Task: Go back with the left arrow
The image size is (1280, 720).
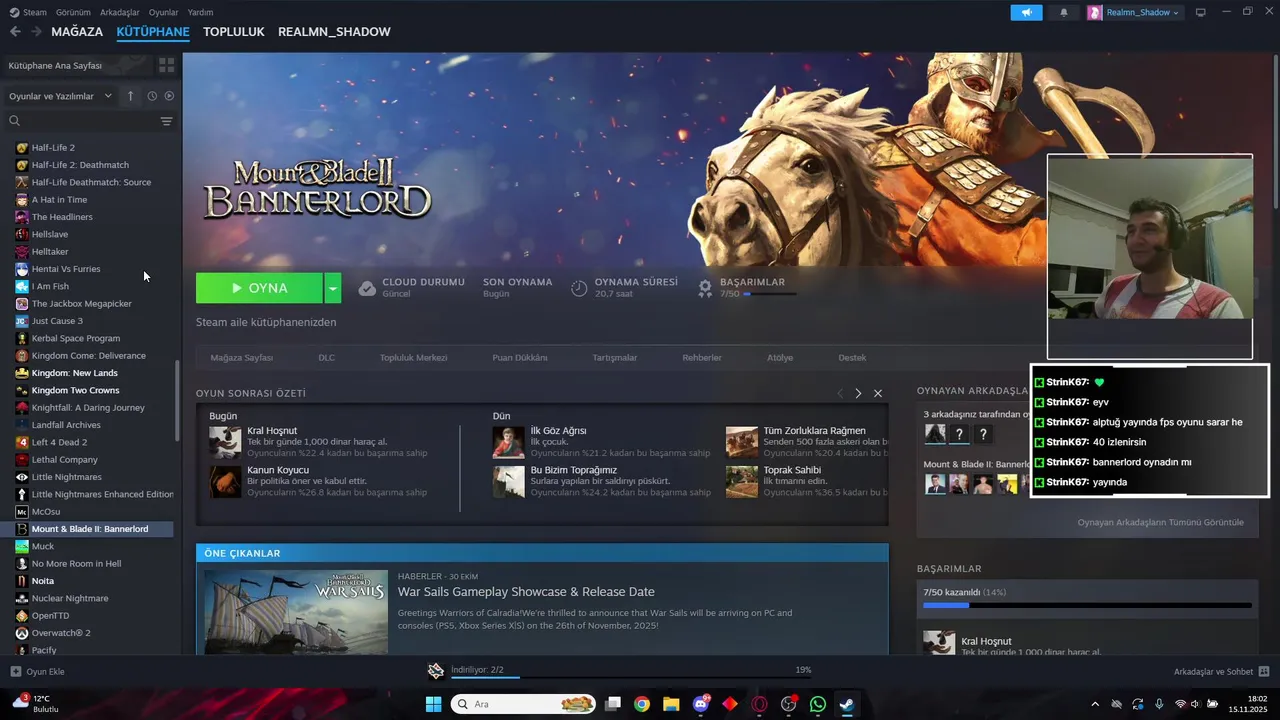Action: [15, 32]
